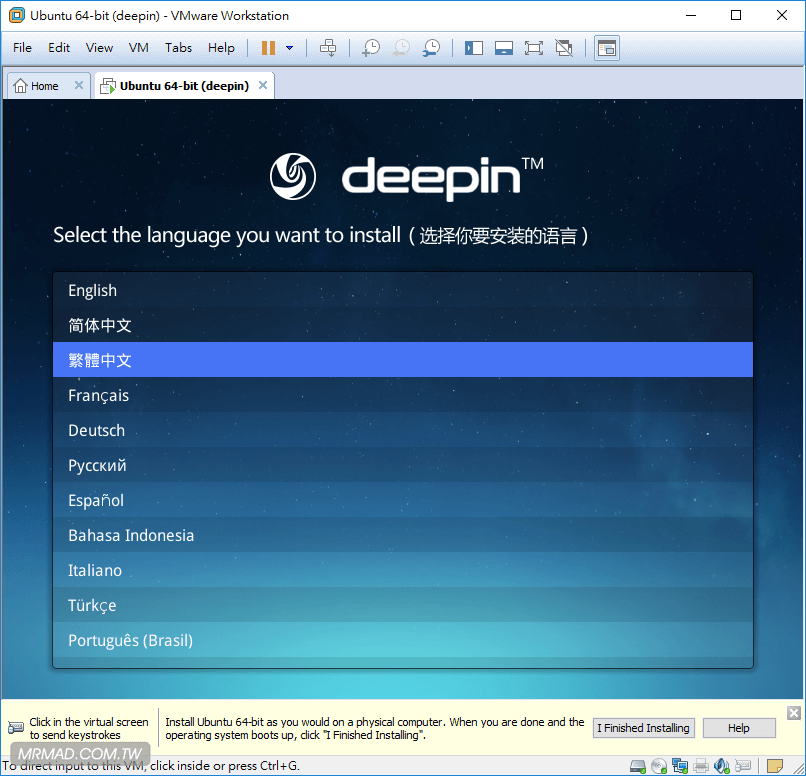Open the snapshot manager icon

click(x=431, y=47)
